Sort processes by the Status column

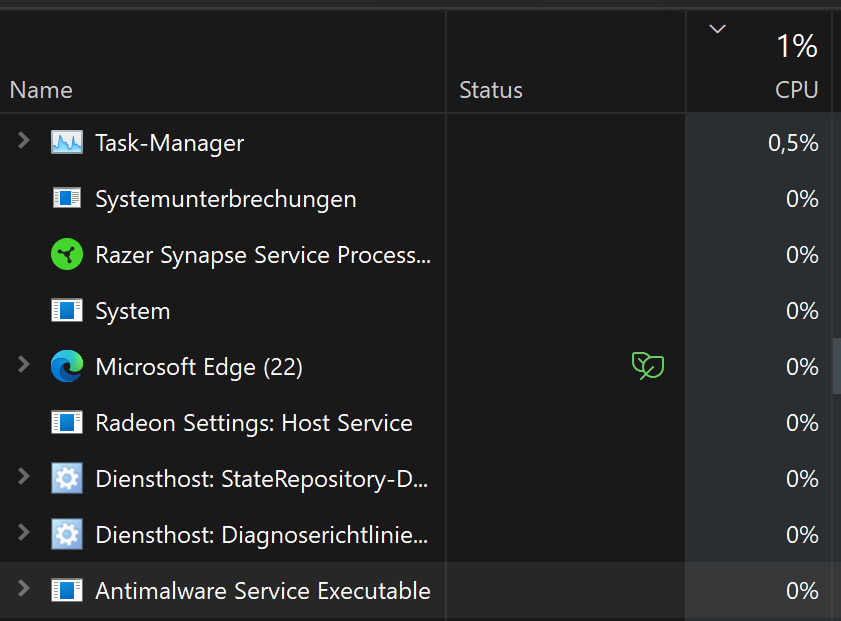click(491, 90)
